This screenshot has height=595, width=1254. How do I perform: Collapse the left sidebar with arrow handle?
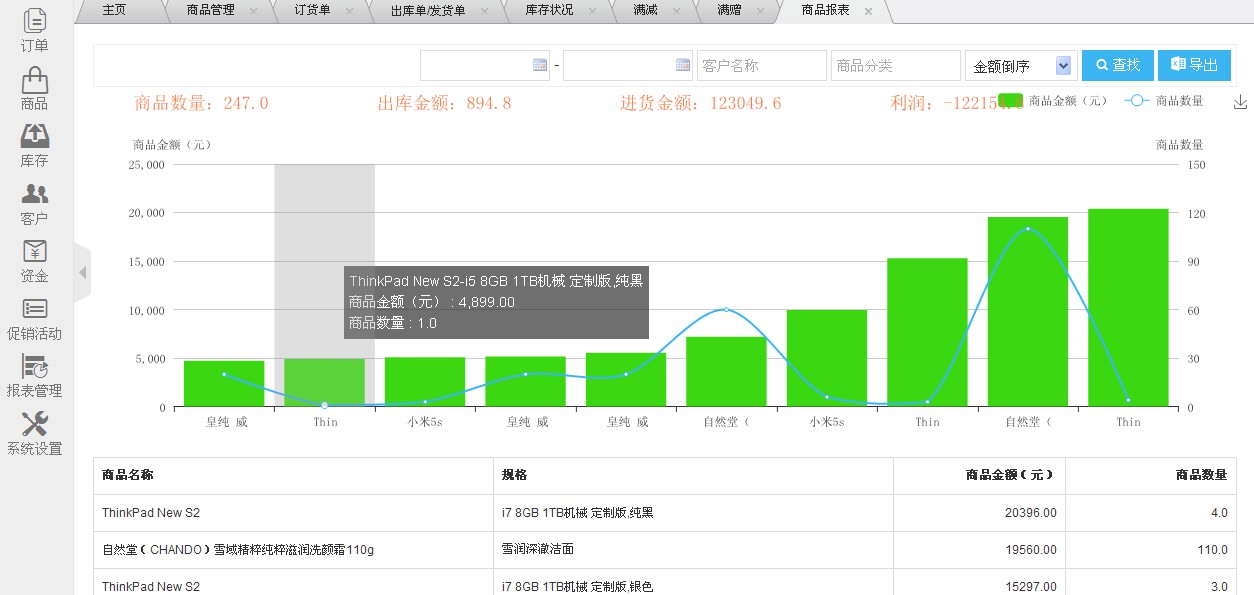(83, 272)
